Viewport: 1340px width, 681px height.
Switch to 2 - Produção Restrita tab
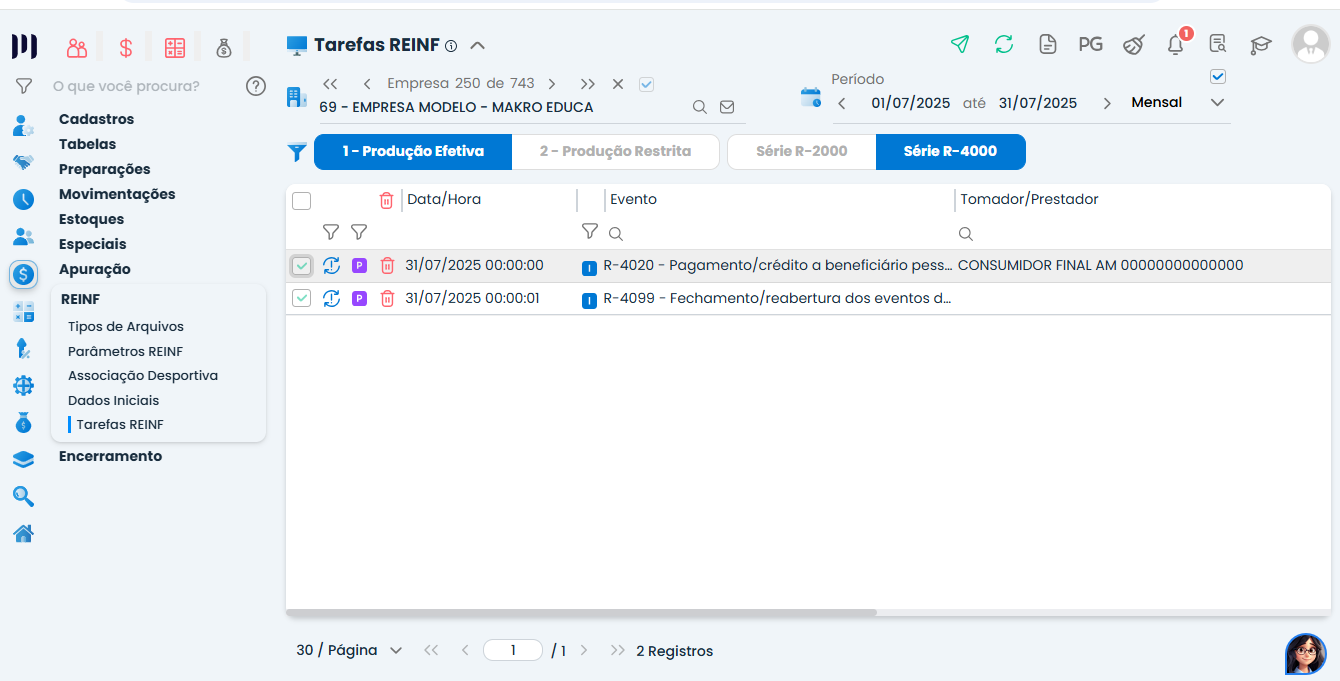click(615, 152)
